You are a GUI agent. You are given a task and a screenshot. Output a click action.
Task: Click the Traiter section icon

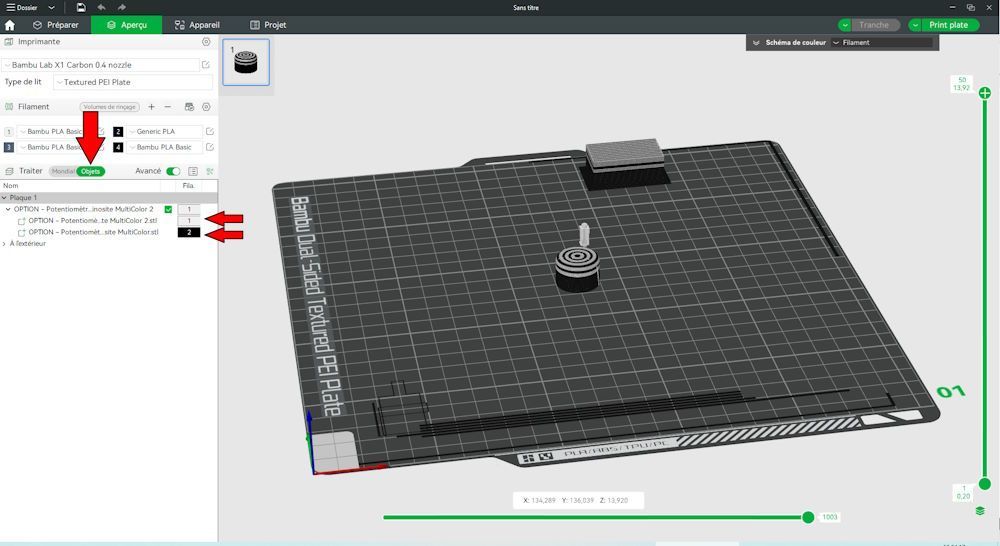click(x=9, y=171)
